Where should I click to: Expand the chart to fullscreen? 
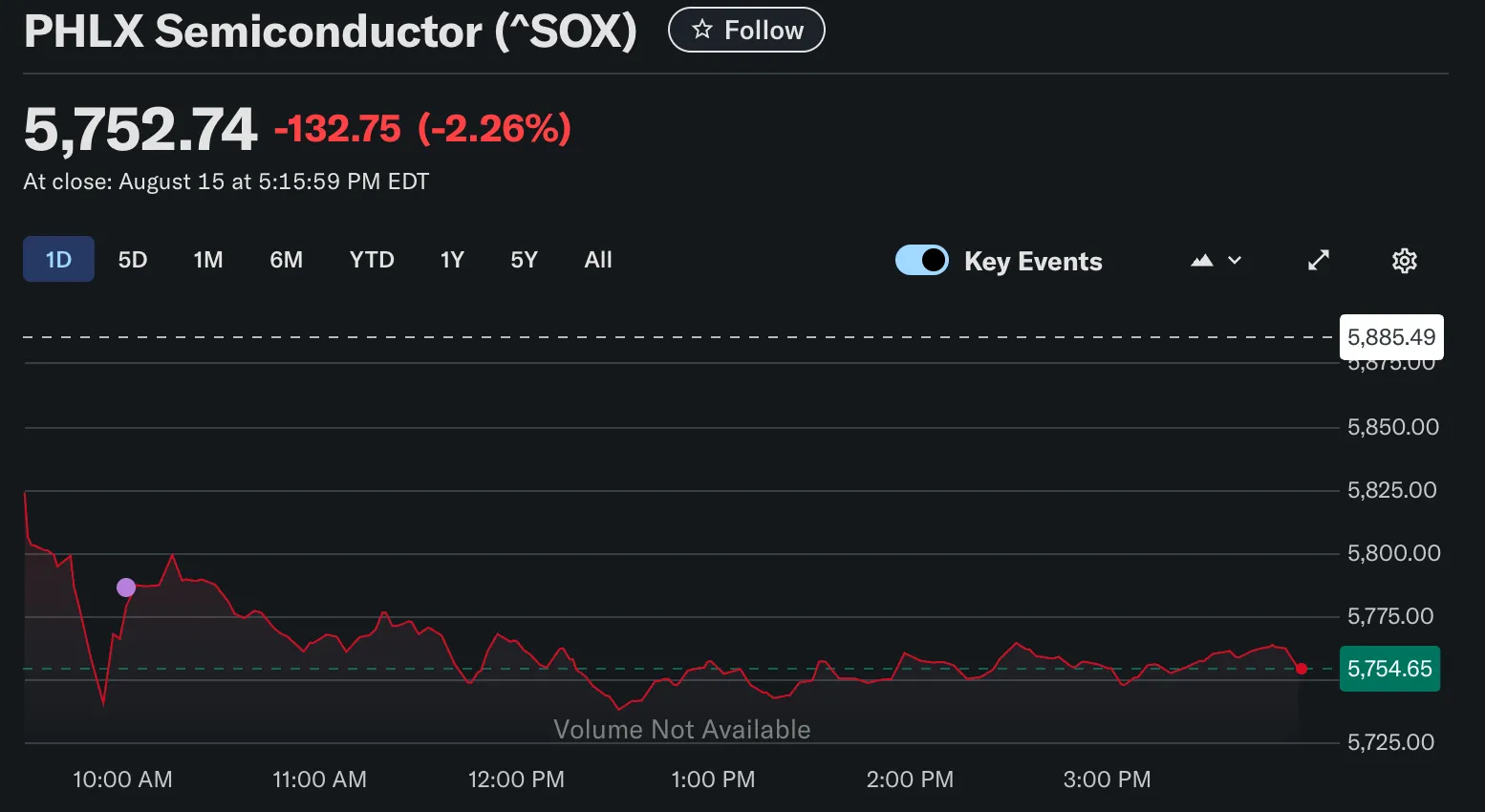1319,260
